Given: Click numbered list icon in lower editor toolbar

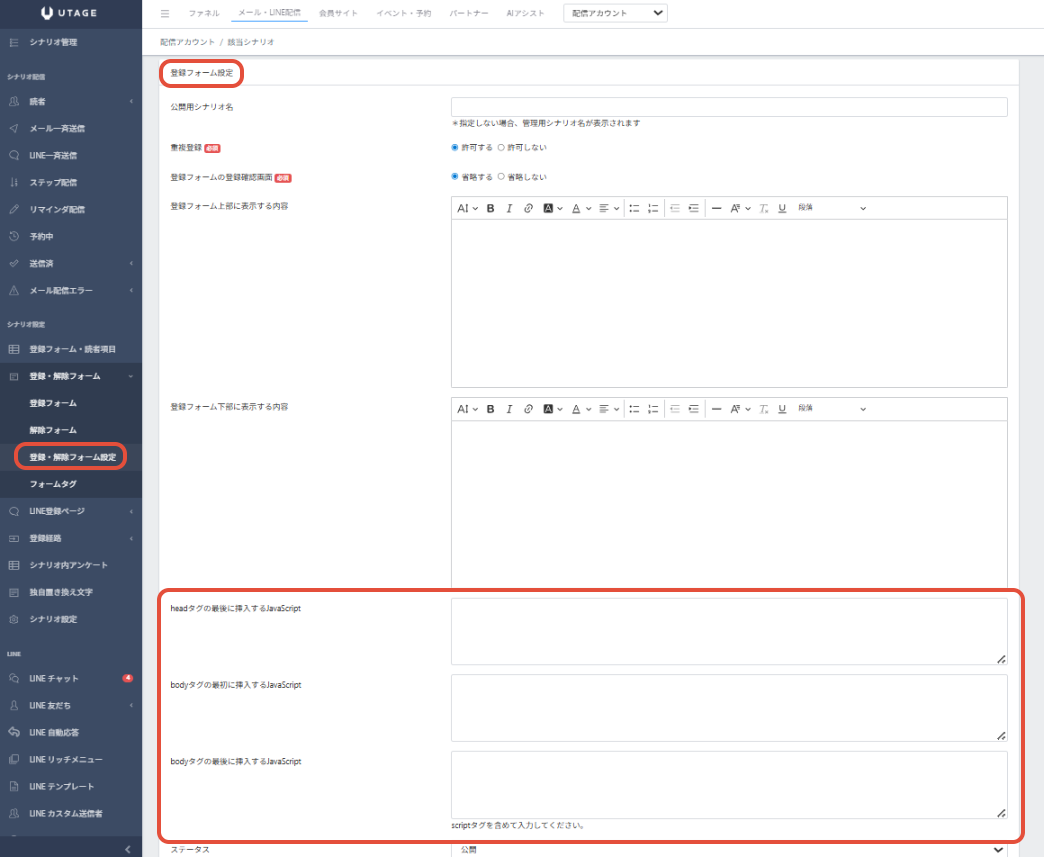Looking at the screenshot, I should tap(652, 409).
